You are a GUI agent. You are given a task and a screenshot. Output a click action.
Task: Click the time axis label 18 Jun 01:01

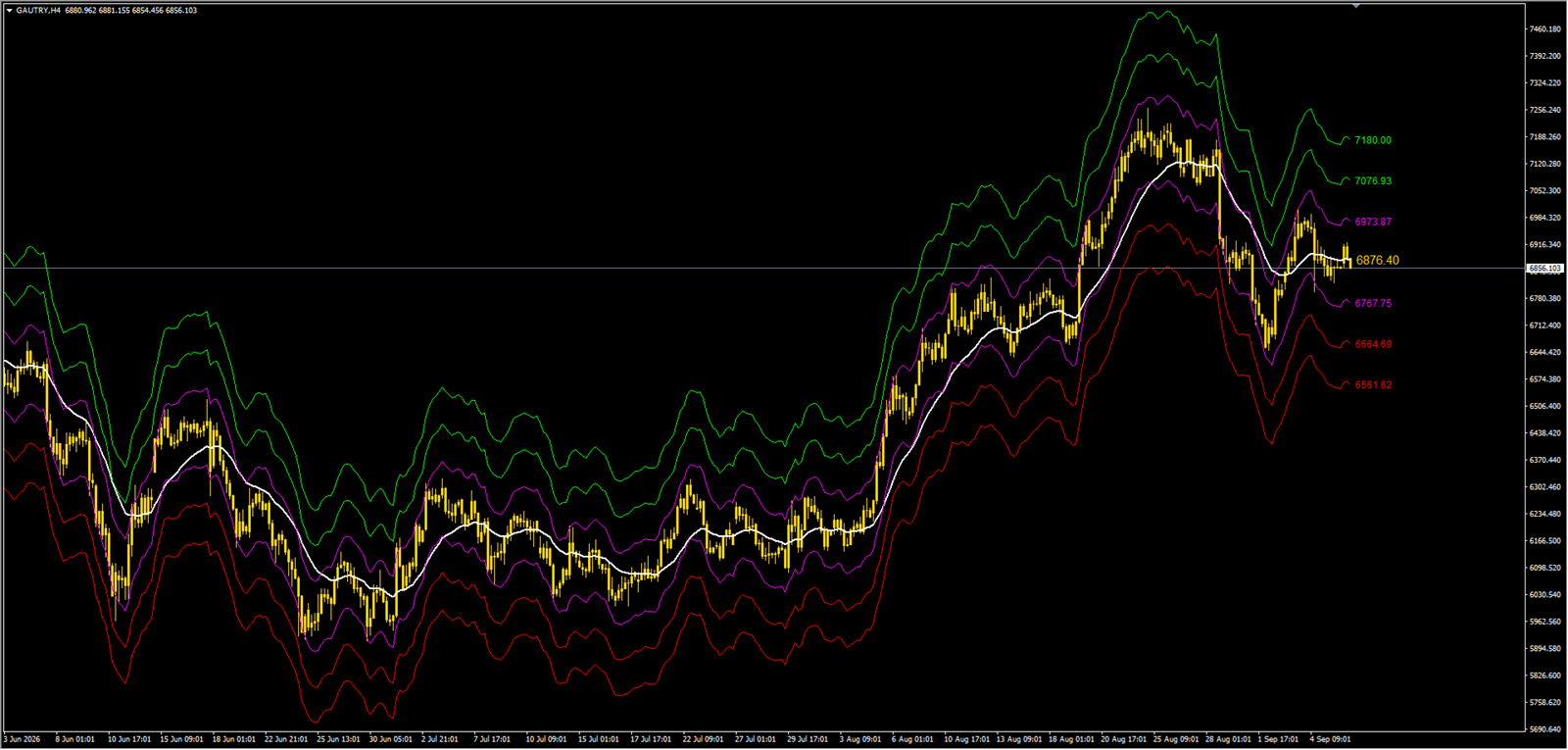[x=233, y=739]
